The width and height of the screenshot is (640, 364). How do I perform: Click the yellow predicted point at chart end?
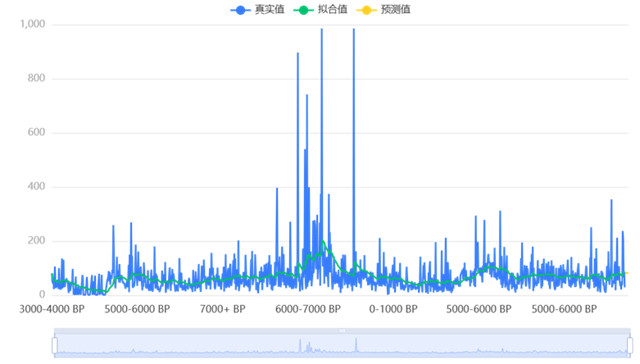[627, 273]
